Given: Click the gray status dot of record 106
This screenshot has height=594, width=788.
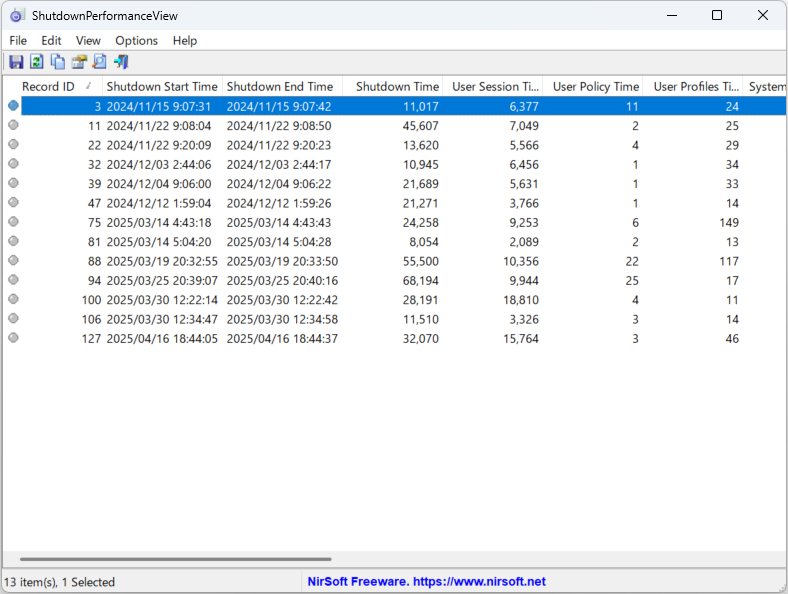Looking at the screenshot, I should click(x=14, y=319).
